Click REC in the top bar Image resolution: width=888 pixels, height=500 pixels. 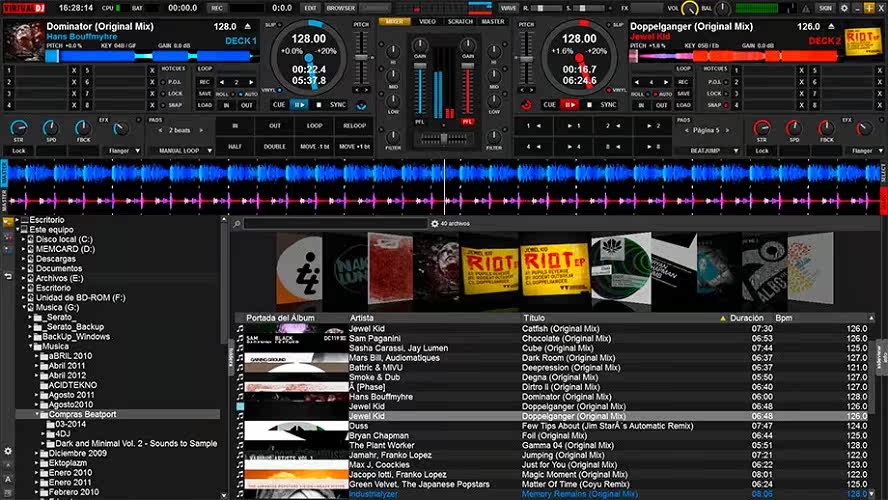[217, 8]
